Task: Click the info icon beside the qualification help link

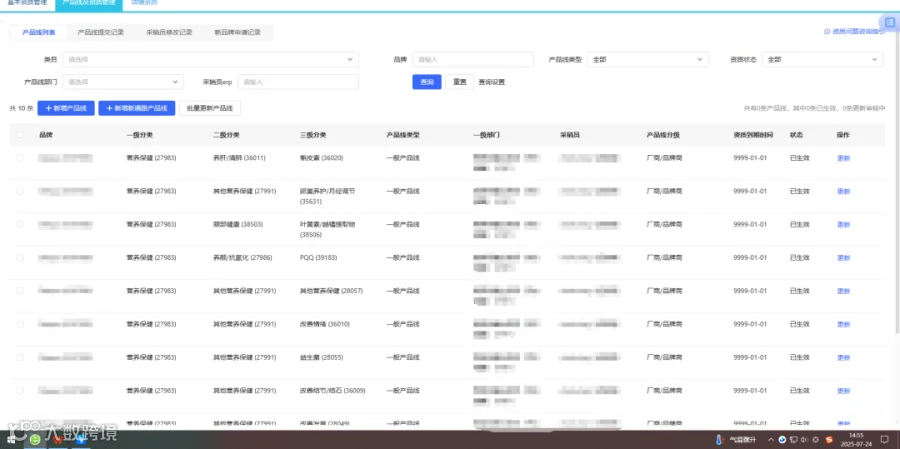Action: click(827, 32)
